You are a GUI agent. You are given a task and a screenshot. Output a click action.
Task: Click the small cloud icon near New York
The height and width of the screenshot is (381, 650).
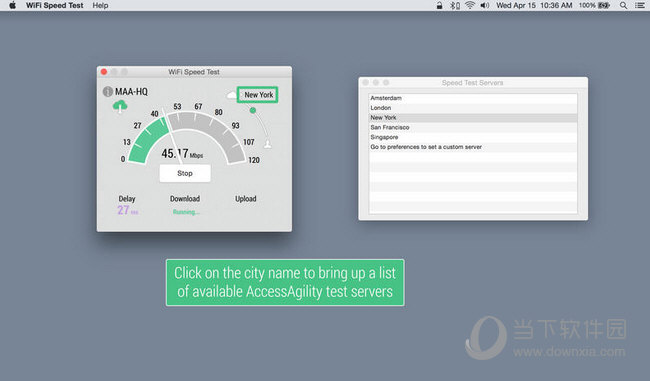pyautogui.click(x=231, y=95)
